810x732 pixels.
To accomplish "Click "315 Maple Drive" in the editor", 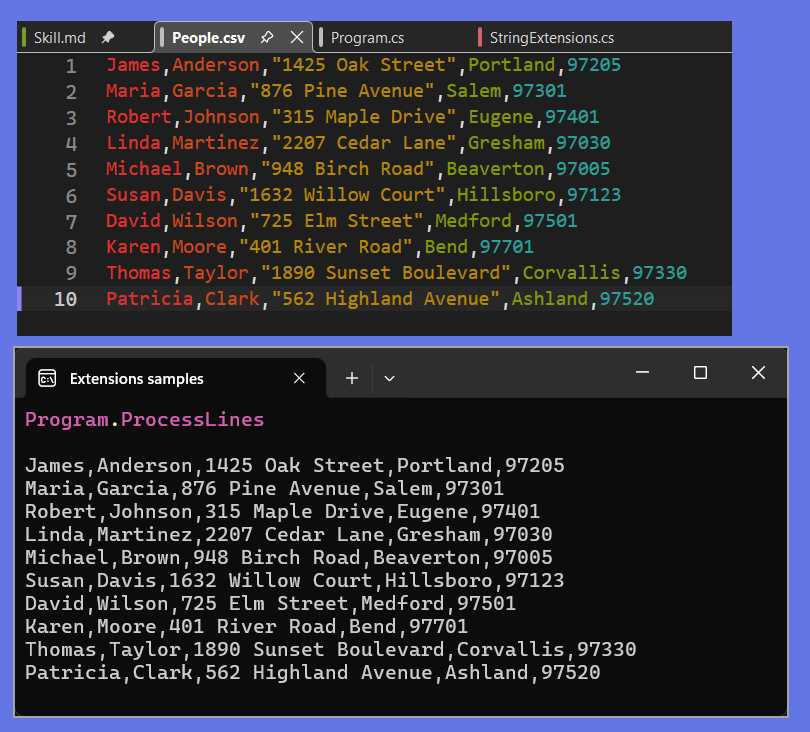I will point(364,117).
